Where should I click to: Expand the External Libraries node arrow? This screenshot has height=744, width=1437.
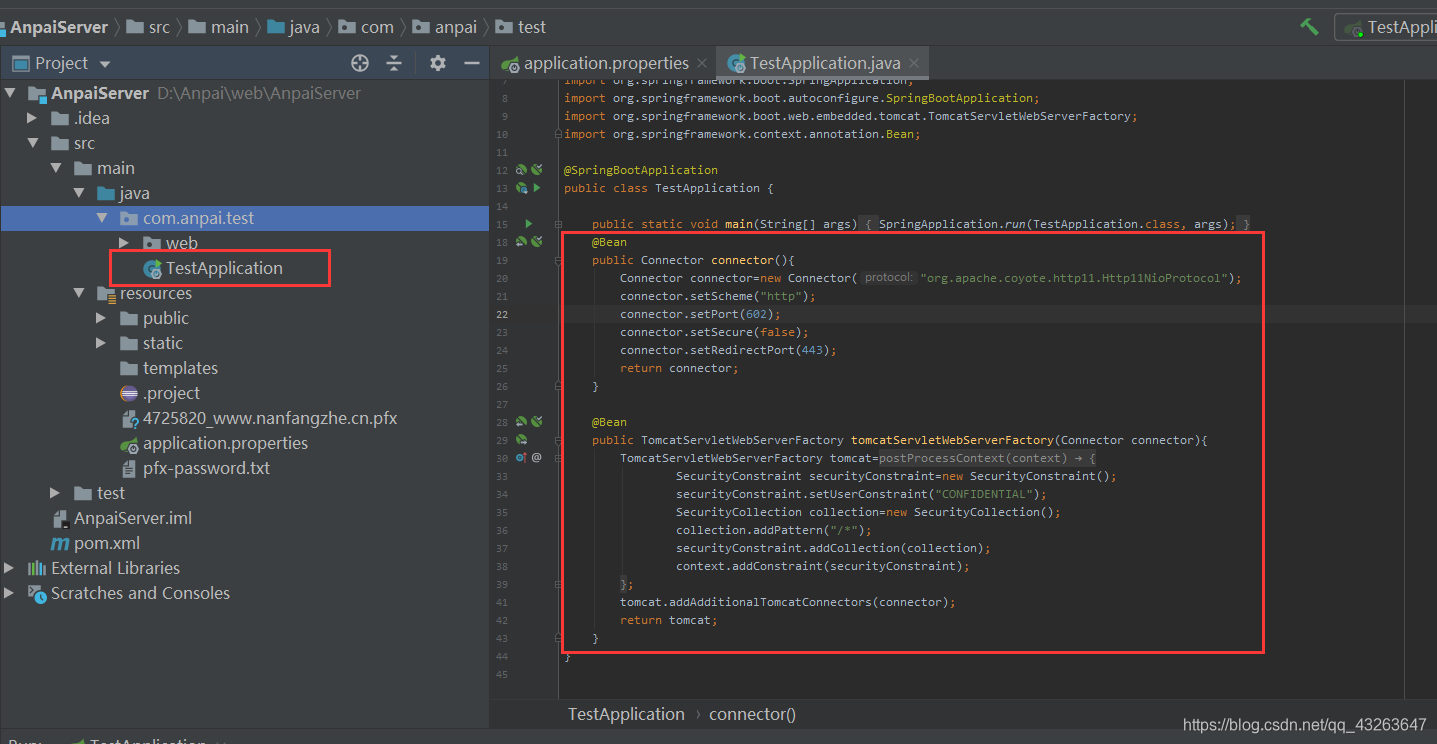tap(10, 568)
